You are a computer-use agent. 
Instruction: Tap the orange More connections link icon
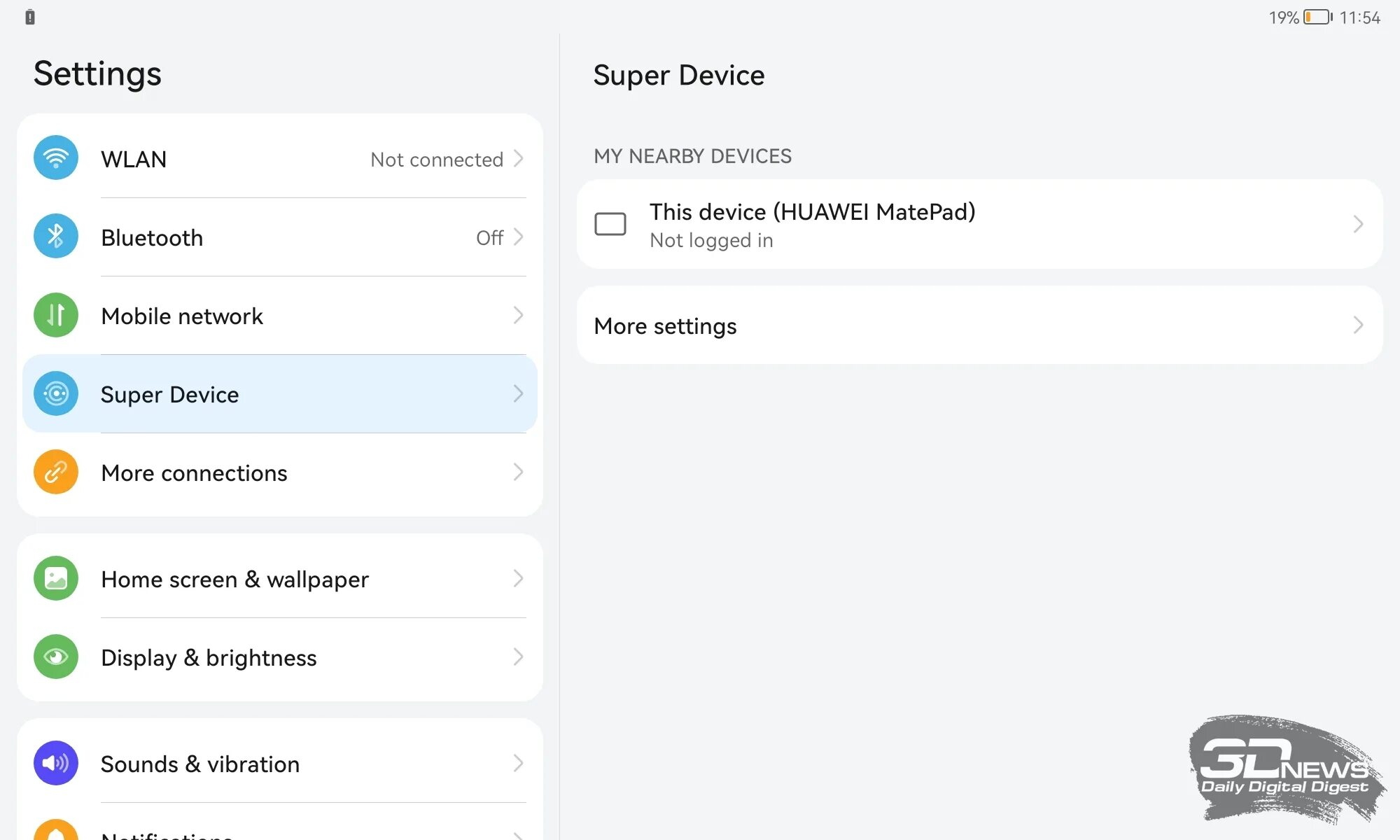56,472
